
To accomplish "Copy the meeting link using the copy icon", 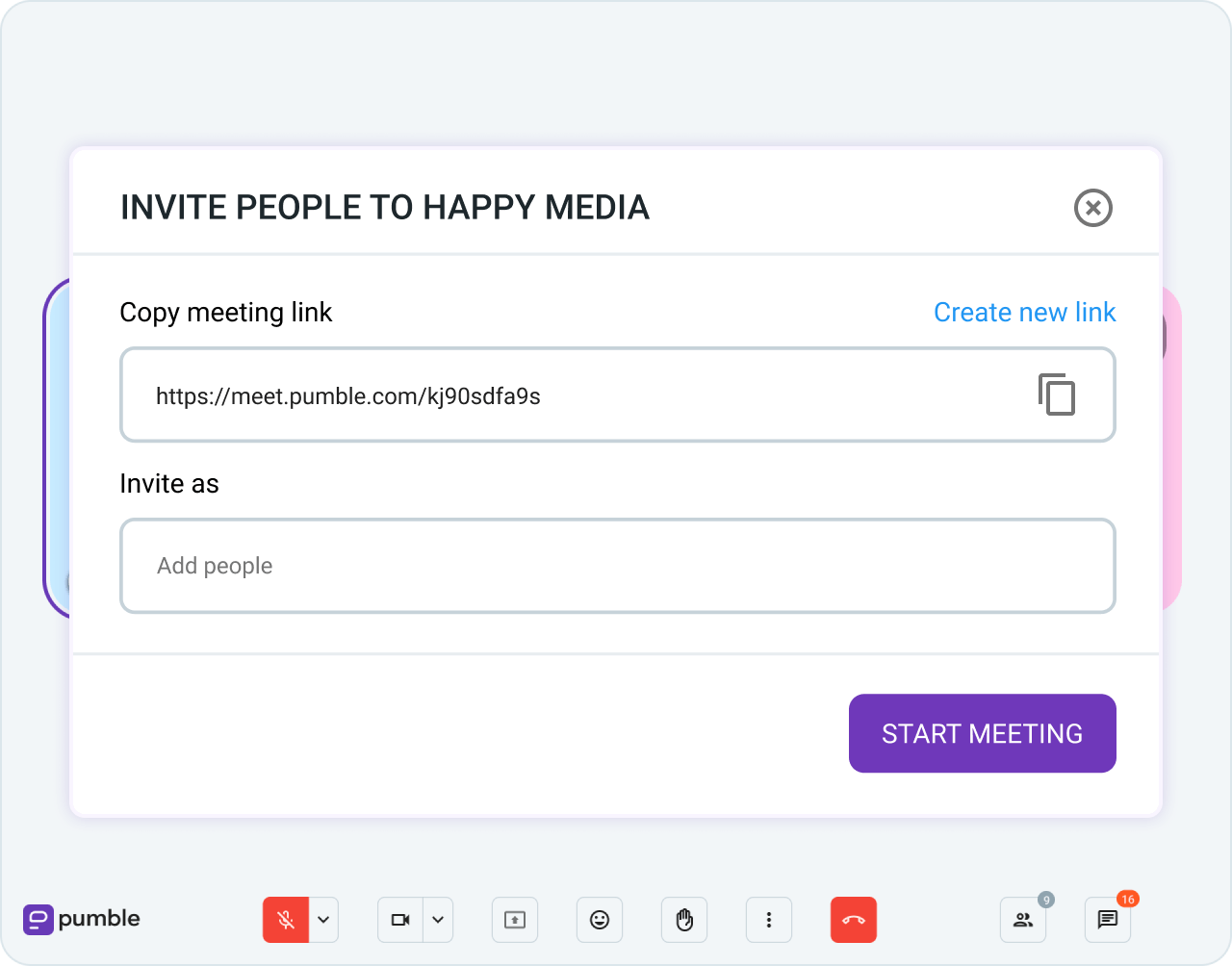I will pyautogui.click(x=1057, y=394).
